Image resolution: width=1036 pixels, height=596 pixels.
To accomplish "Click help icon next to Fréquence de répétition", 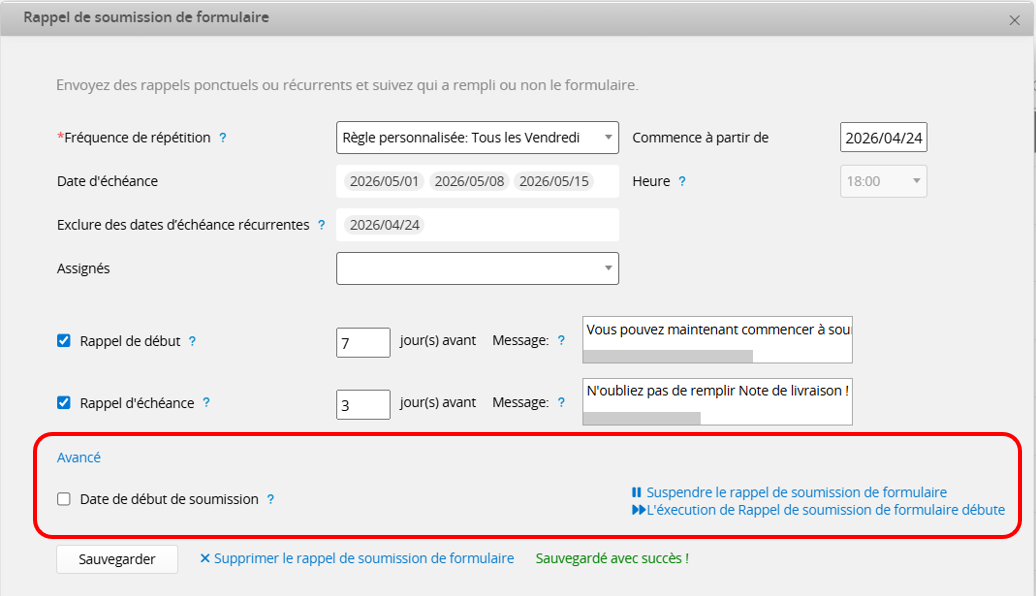I will point(223,138).
